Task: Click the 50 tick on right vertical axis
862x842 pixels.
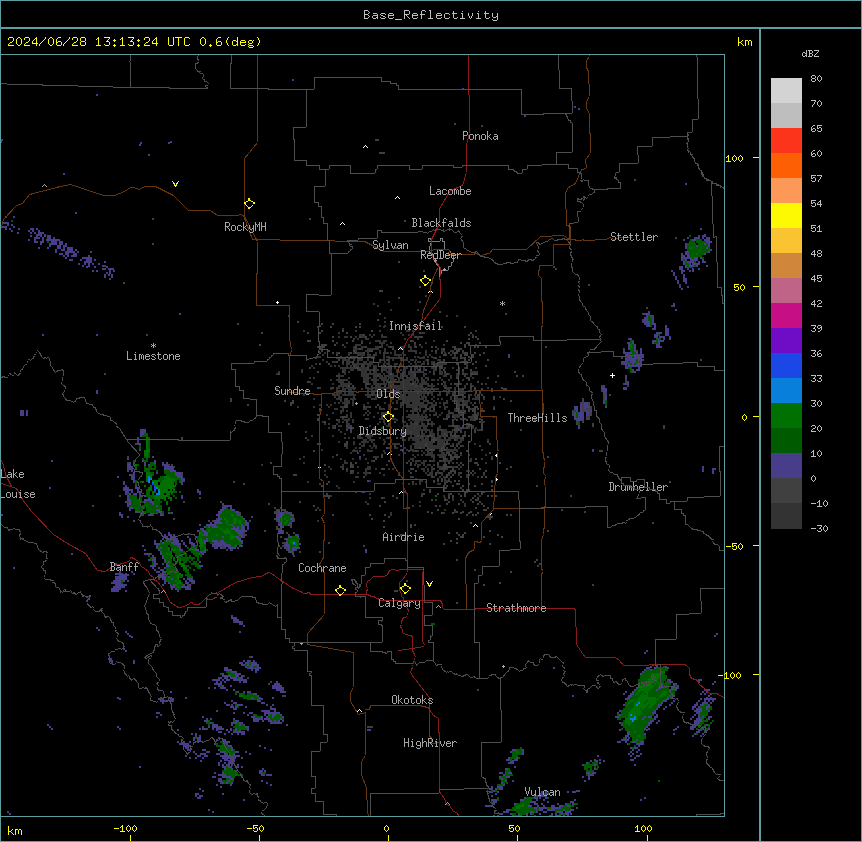Action: pyautogui.click(x=739, y=287)
